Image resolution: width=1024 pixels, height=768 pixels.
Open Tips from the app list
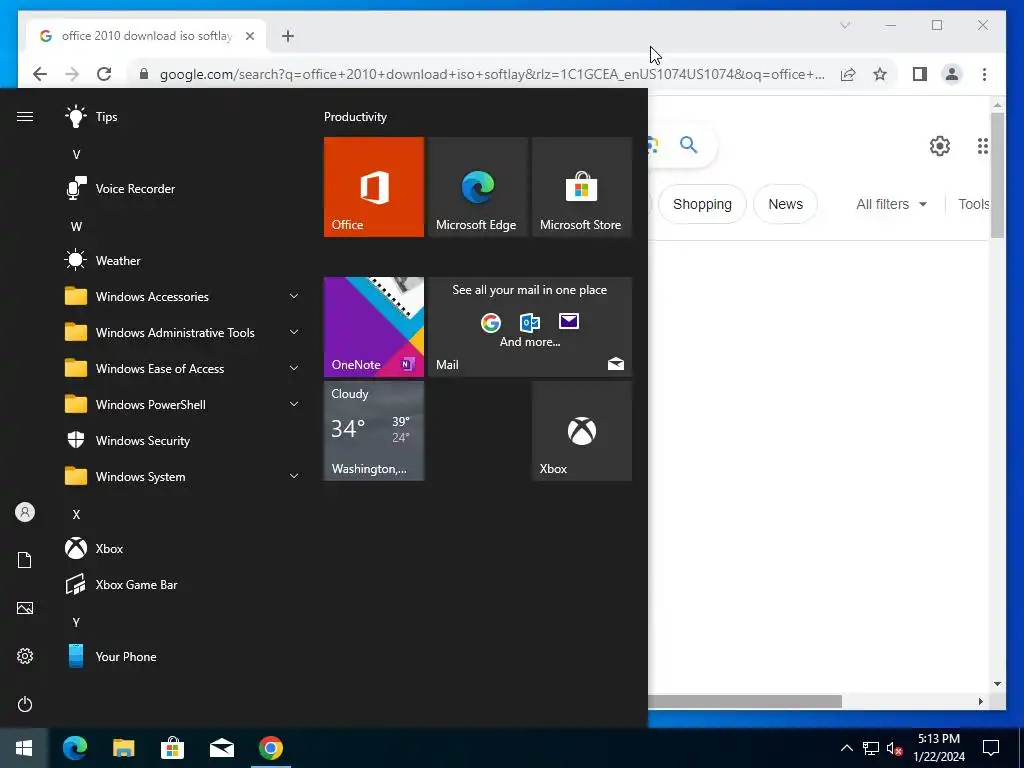tap(183, 117)
